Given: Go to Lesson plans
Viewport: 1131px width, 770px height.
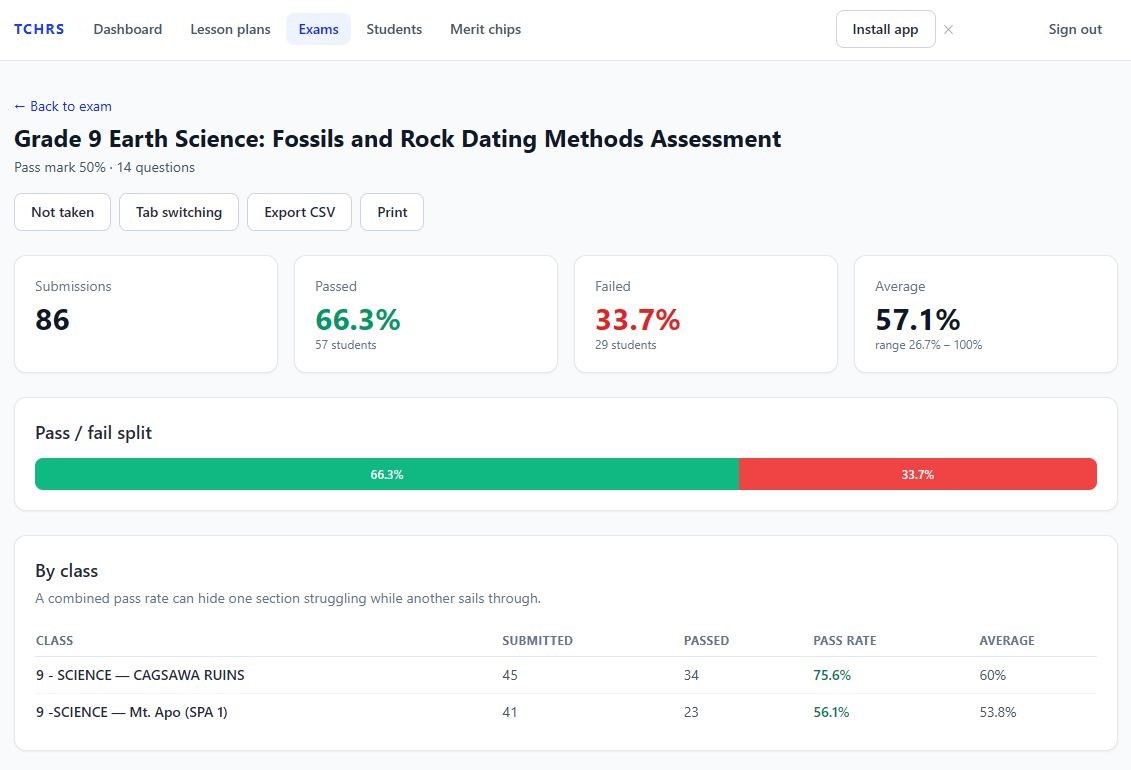Looking at the screenshot, I should pyautogui.click(x=230, y=30).
